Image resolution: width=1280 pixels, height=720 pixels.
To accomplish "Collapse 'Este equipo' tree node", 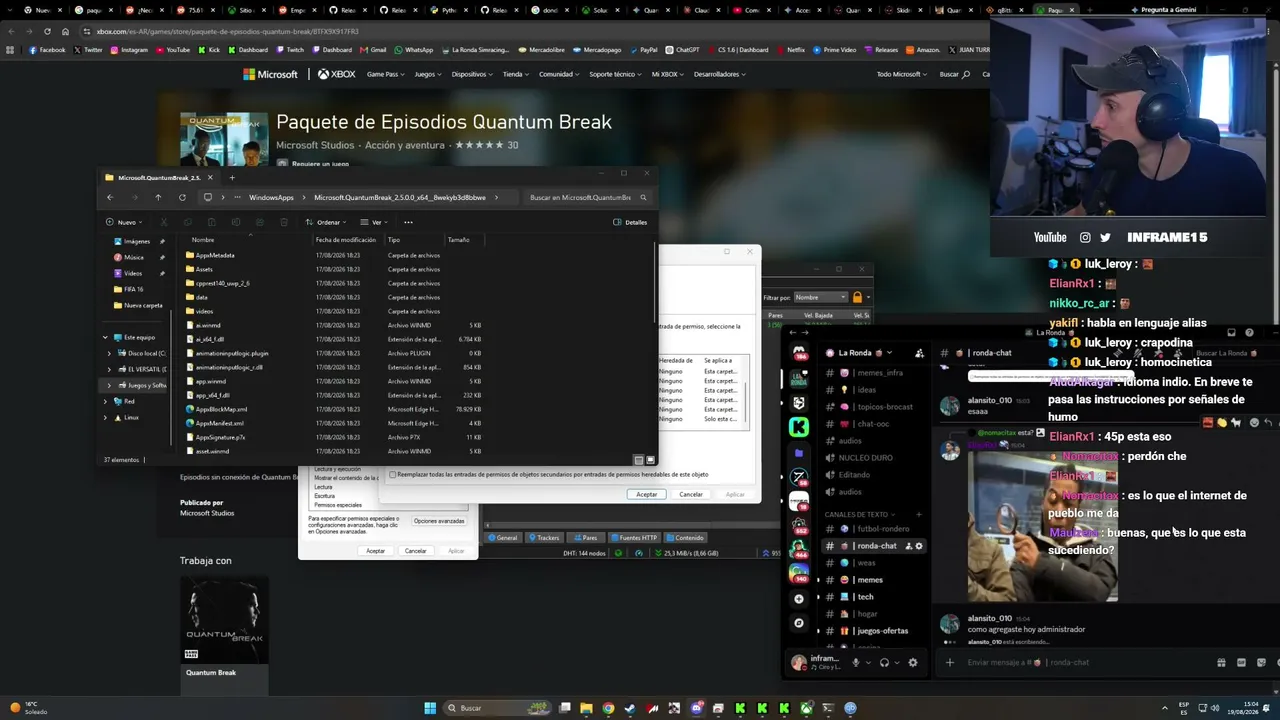I will pyautogui.click(x=105, y=337).
